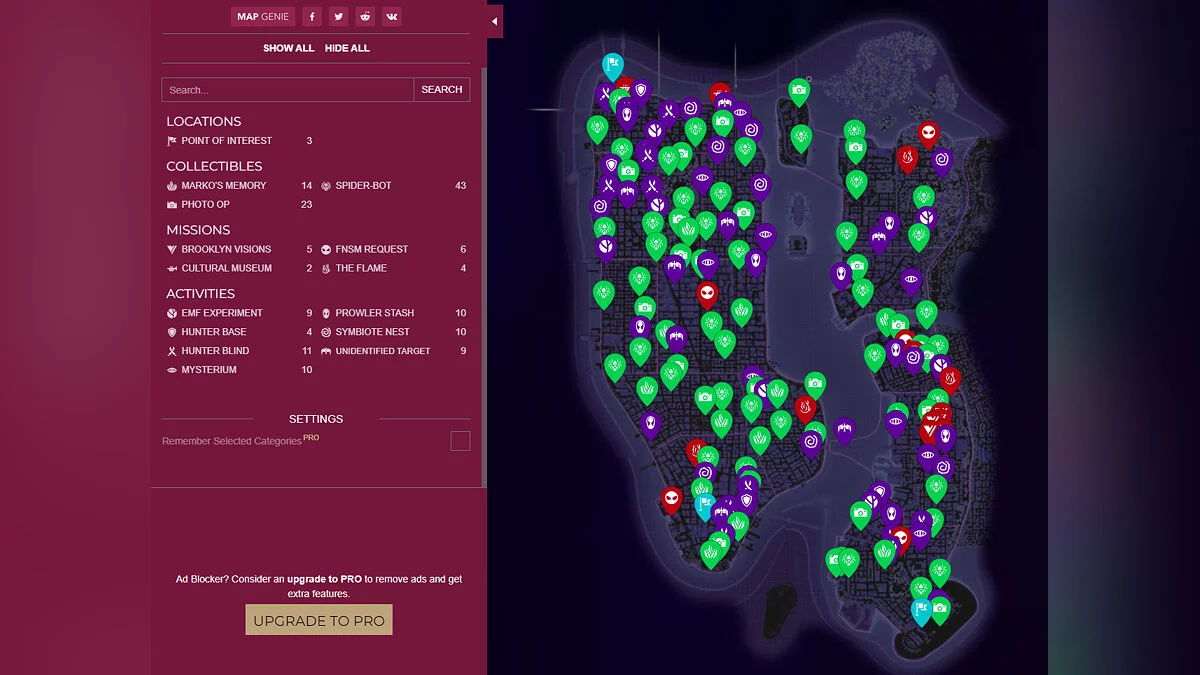Image resolution: width=1200 pixels, height=675 pixels.
Task: Select the green spider-bot marker on the far northwest edge
Action: point(597,129)
